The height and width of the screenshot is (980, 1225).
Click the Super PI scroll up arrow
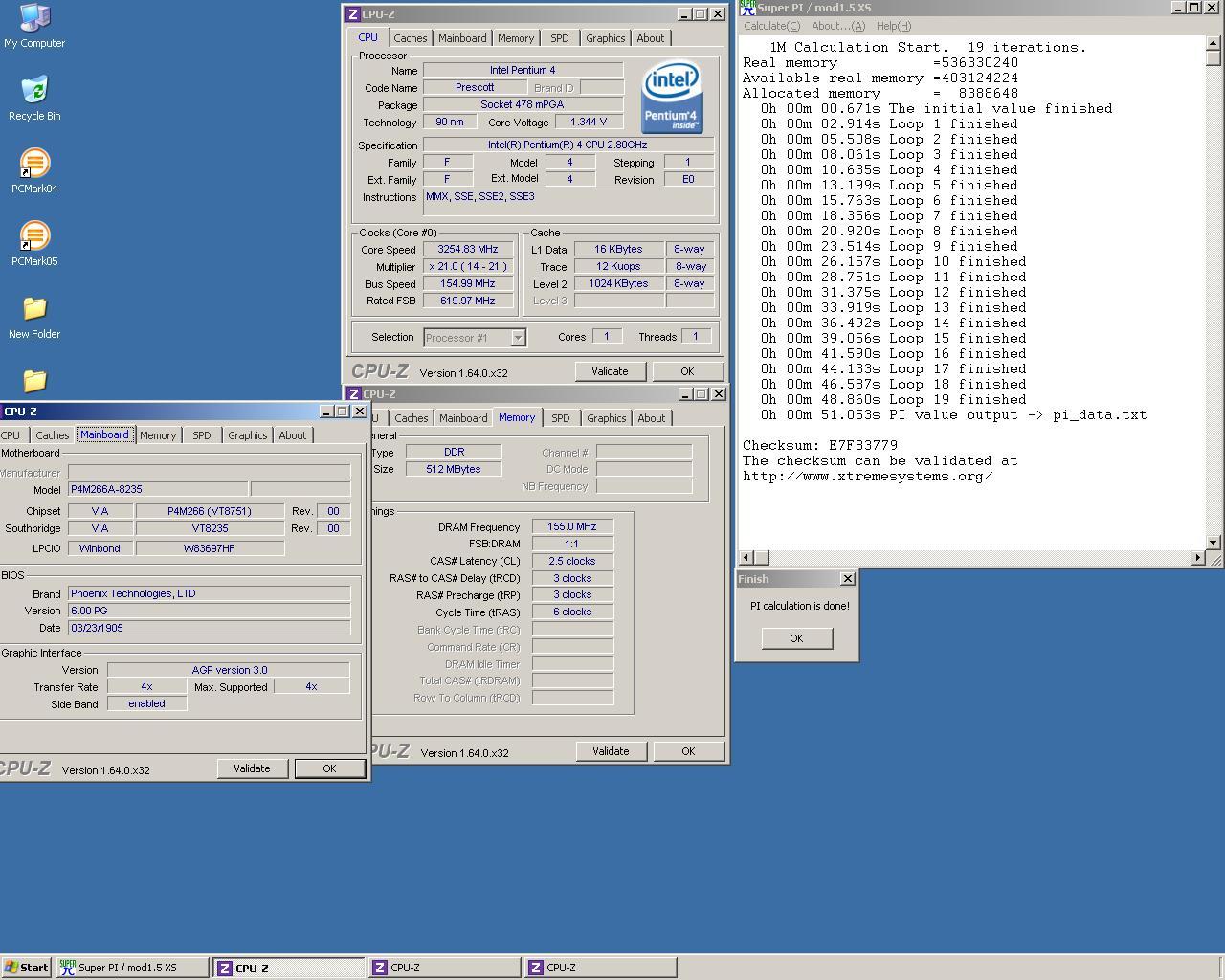(x=1214, y=42)
